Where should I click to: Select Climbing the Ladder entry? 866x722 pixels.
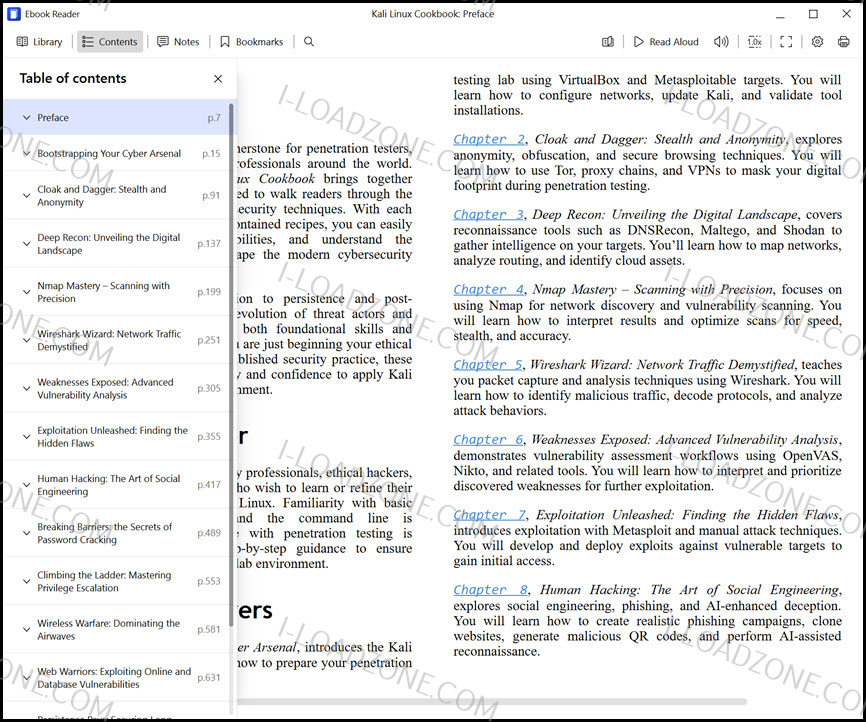[117, 581]
